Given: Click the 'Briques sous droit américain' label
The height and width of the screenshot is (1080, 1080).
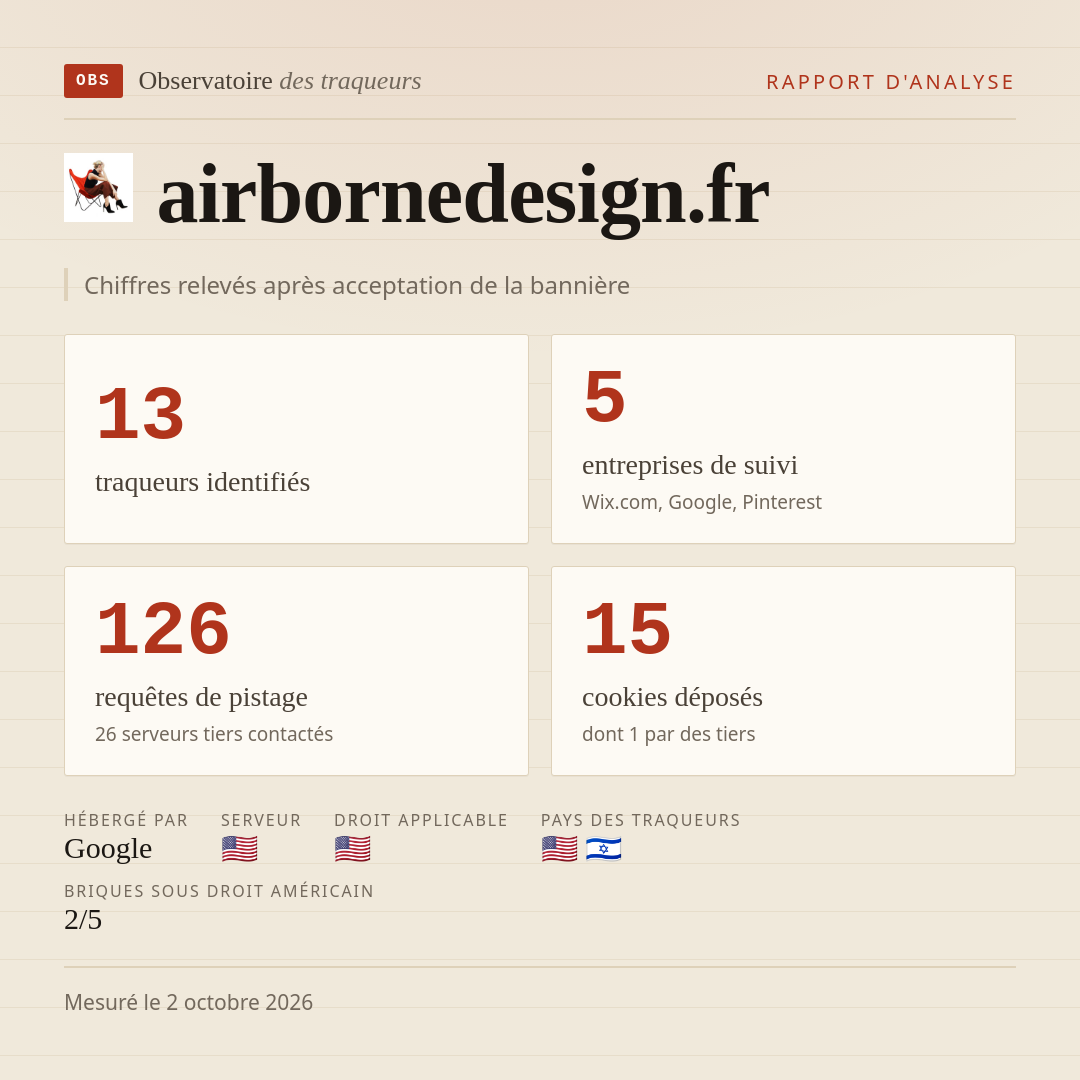Looking at the screenshot, I should click(218, 891).
